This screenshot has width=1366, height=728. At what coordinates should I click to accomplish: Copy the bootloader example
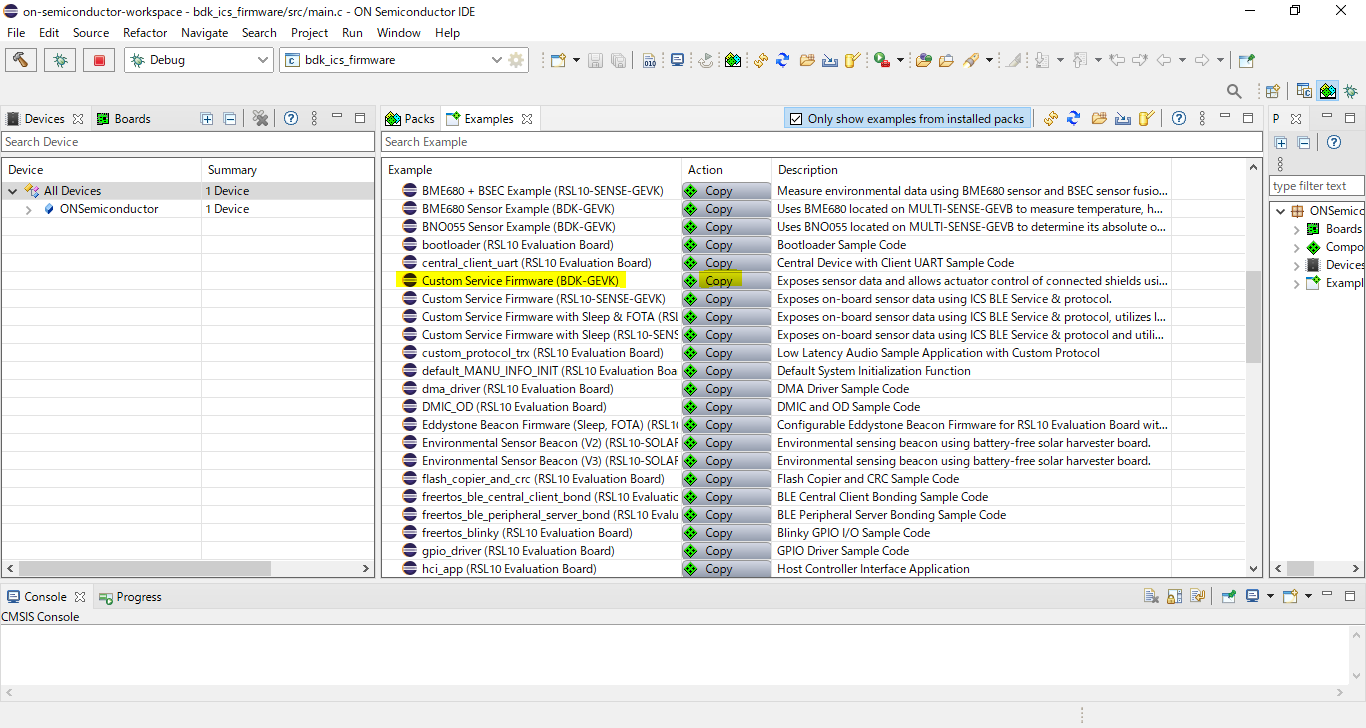click(718, 245)
